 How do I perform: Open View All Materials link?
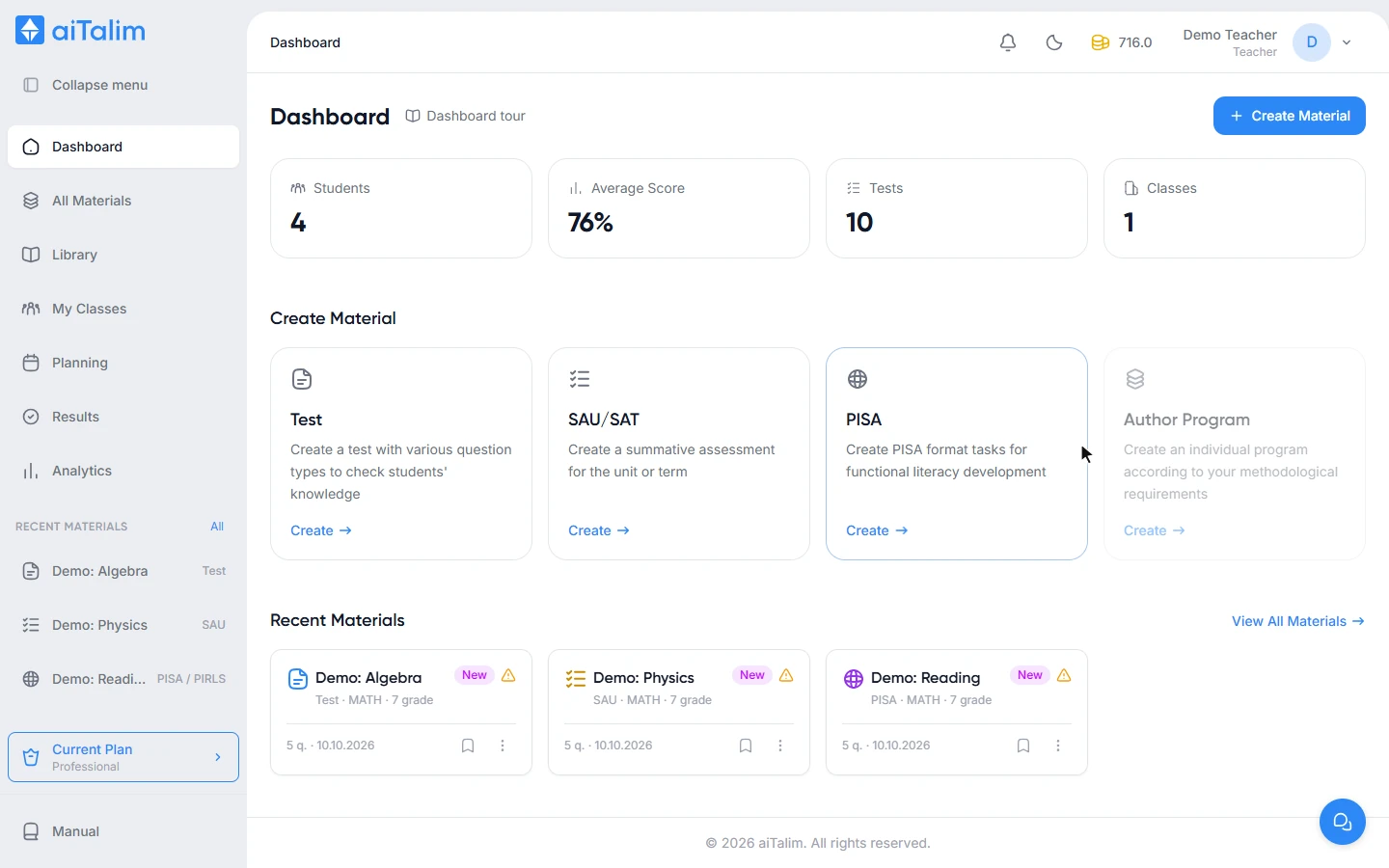coord(1298,621)
